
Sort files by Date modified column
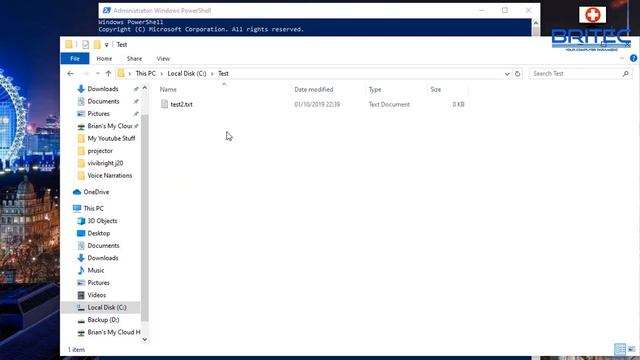pos(313,89)
